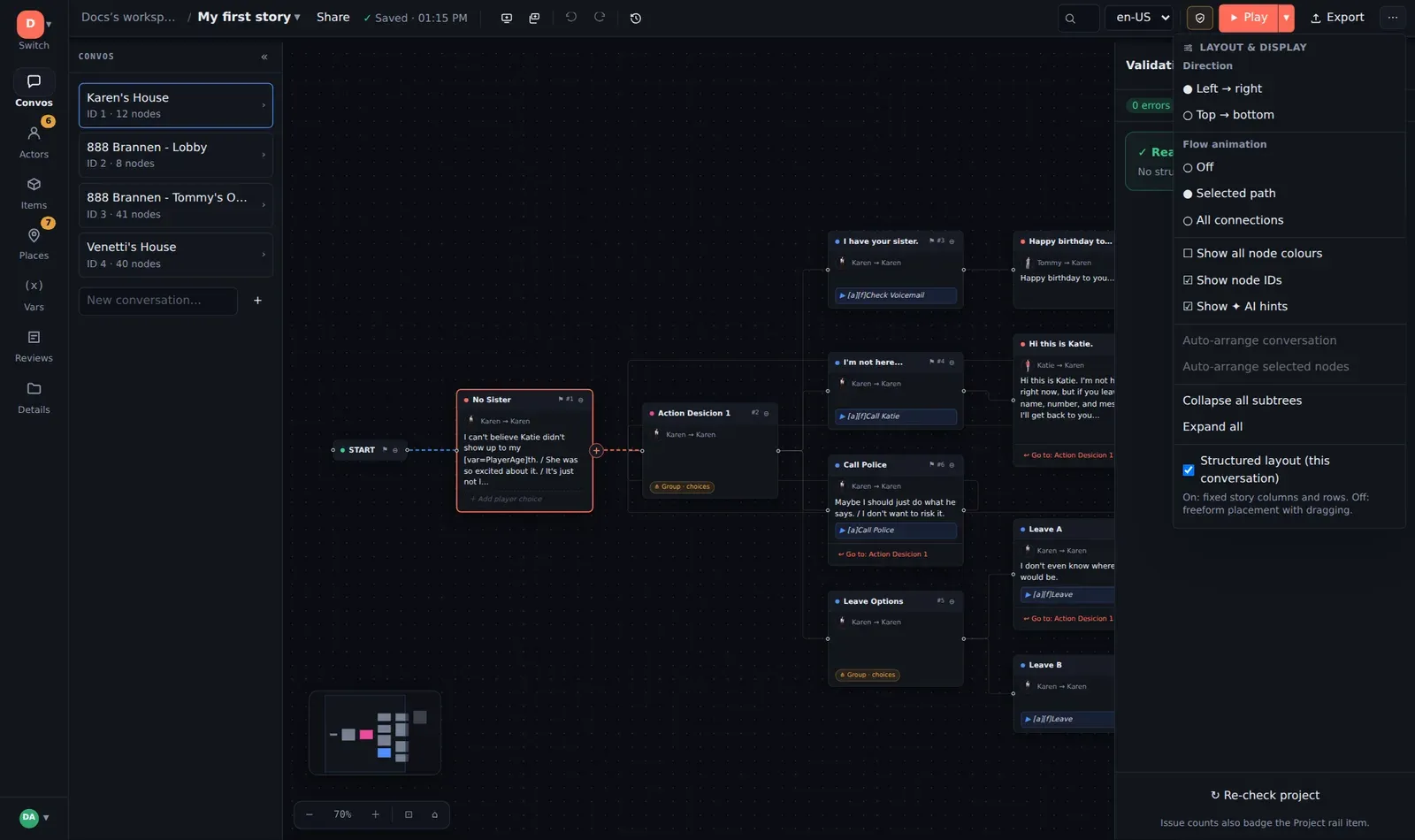Open the three-dot more options menu

[1393, 18]
